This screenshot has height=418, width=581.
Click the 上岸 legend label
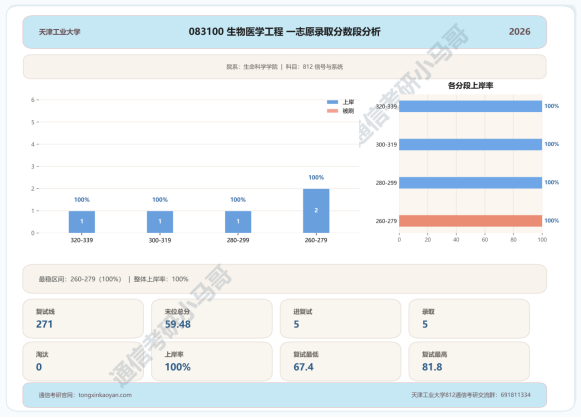348,102
